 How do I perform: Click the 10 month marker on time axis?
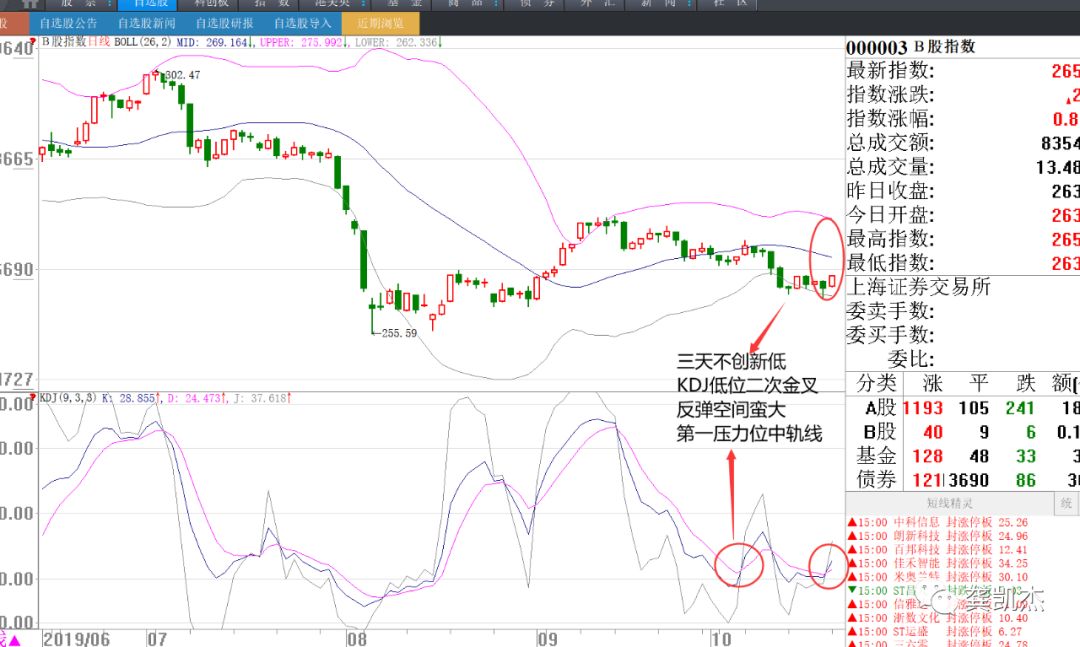pyautogui.click(x=721, y=639)
